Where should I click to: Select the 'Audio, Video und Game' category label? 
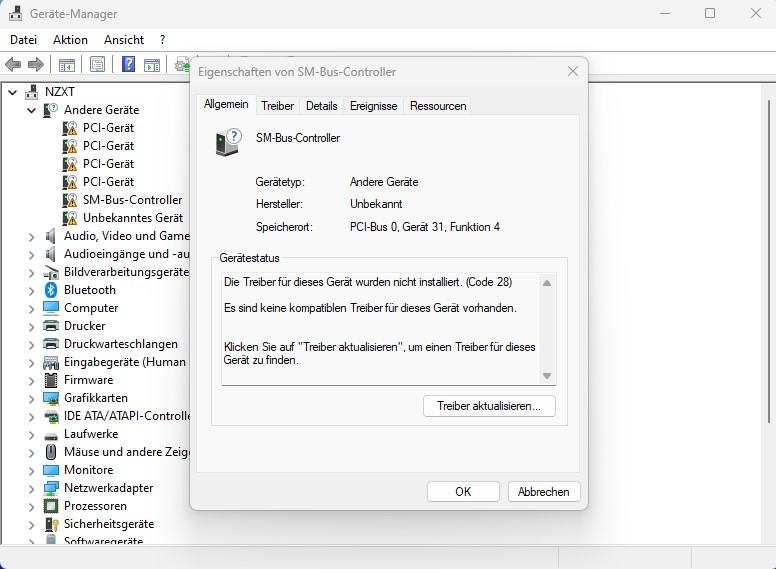(x=127, y=236)
